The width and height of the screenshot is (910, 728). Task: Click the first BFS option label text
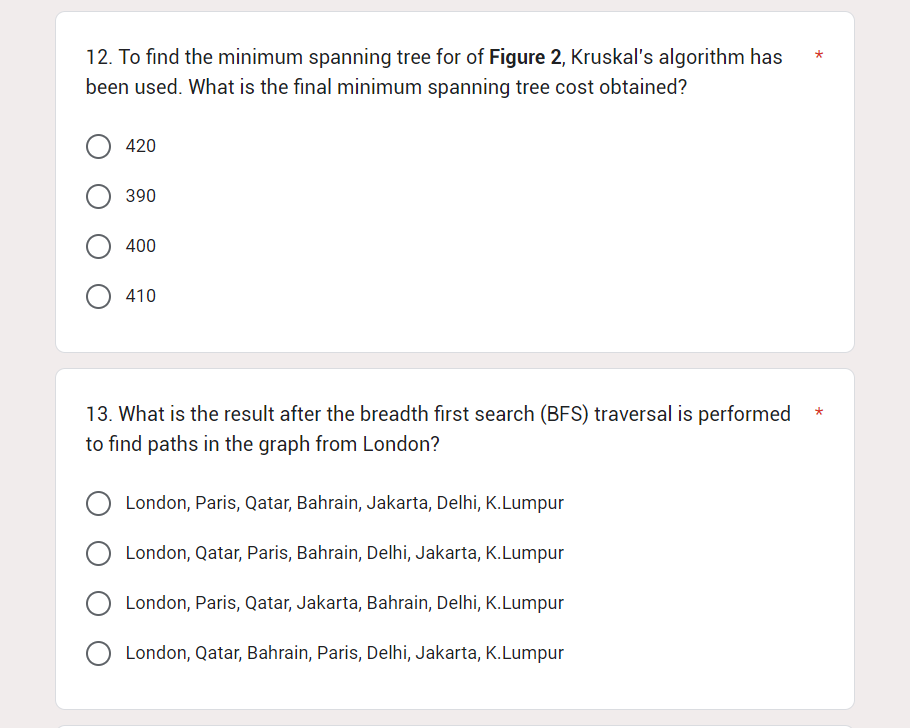coord(344,503)
